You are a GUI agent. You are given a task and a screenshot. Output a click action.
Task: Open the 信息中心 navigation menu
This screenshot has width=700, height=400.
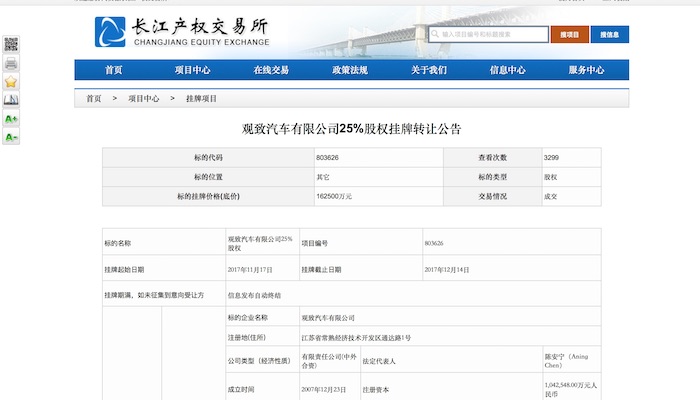click(x=508, y=70)
